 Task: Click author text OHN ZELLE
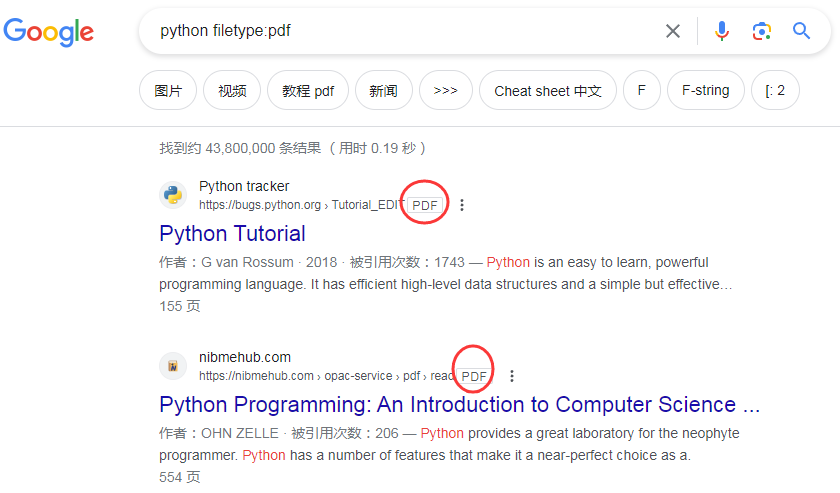click(240, 433)
